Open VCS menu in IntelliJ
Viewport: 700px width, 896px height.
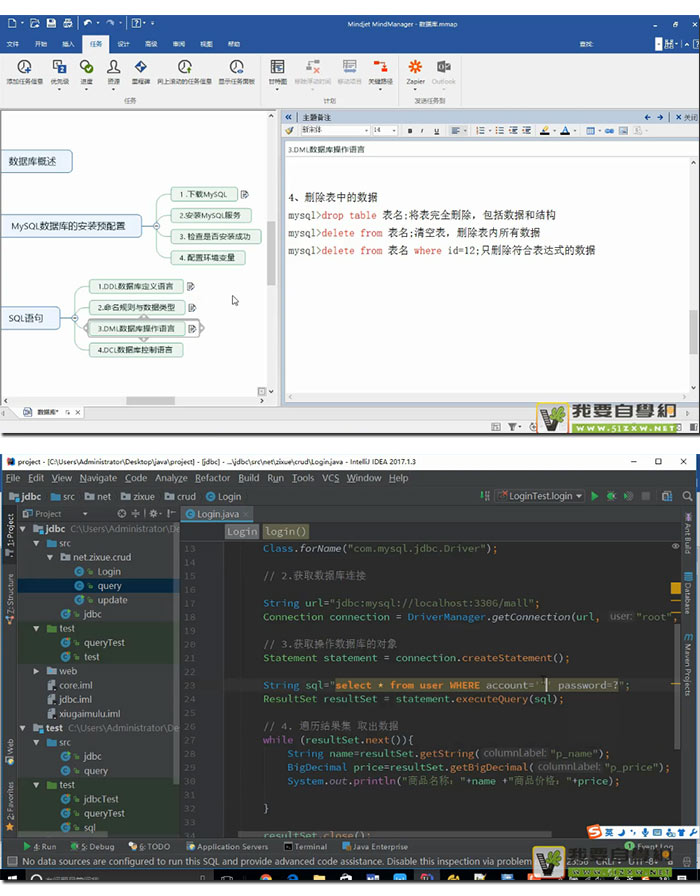(x=330, y=478)
